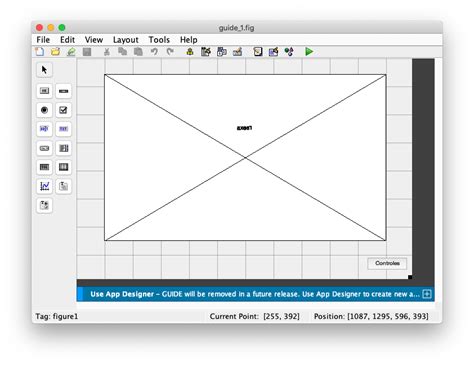Viewport: 474px width, 365px height.
Task: Click the Use App Designer banner text
Action: [255, 294]
